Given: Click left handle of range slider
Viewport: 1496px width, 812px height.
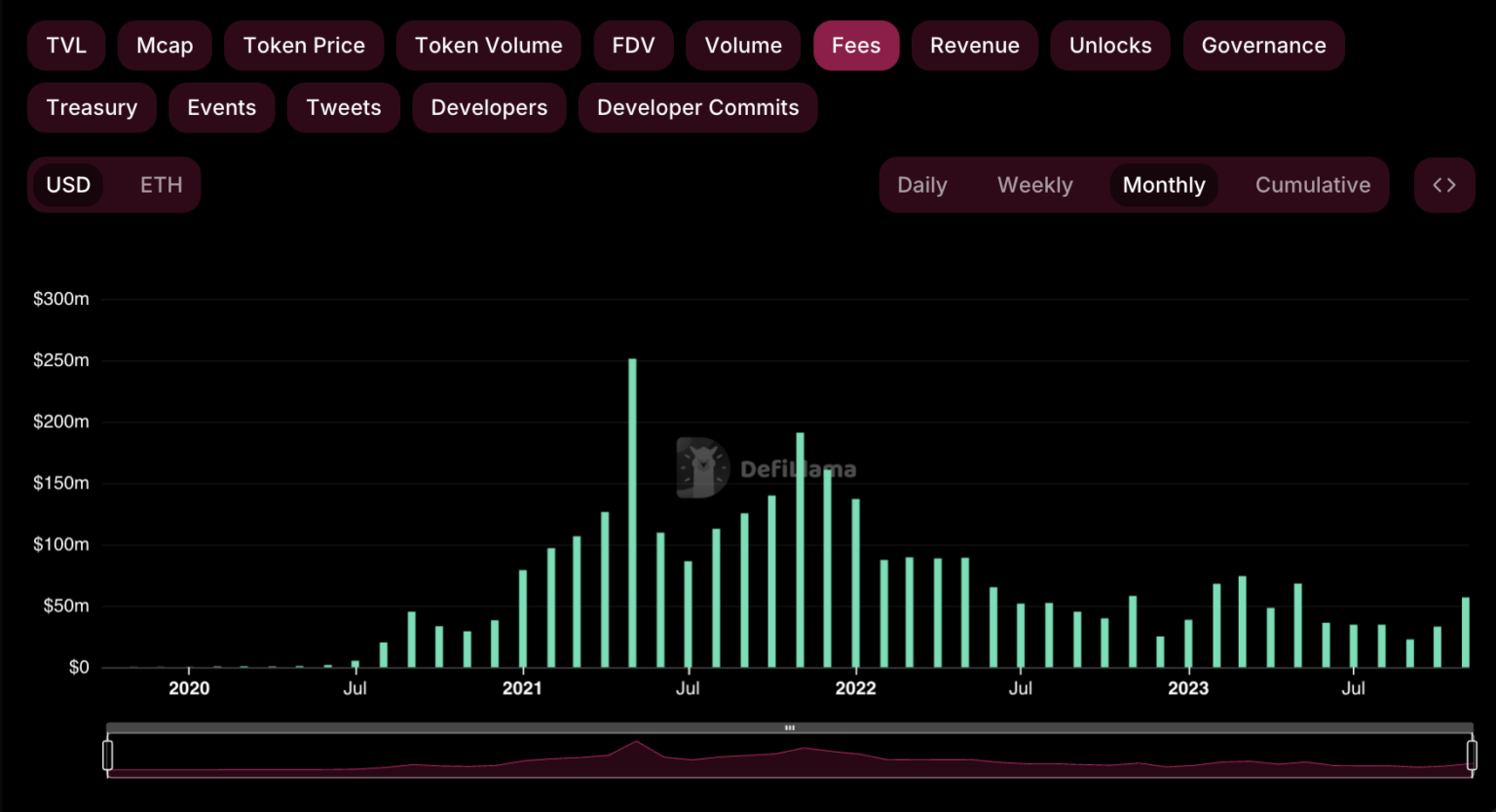Looking at the screenshot, I should point(108,755).
